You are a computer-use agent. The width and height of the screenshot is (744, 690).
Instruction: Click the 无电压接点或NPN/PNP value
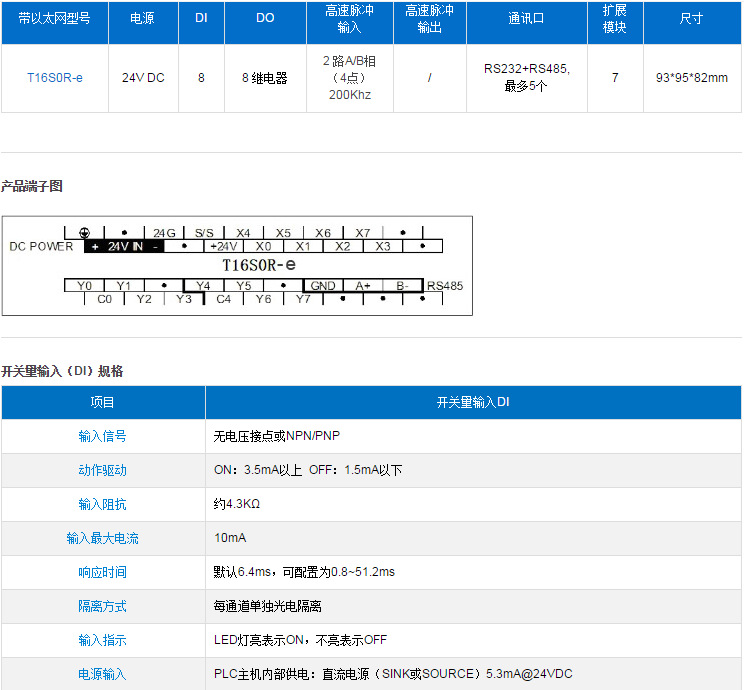tap(277, 436)
